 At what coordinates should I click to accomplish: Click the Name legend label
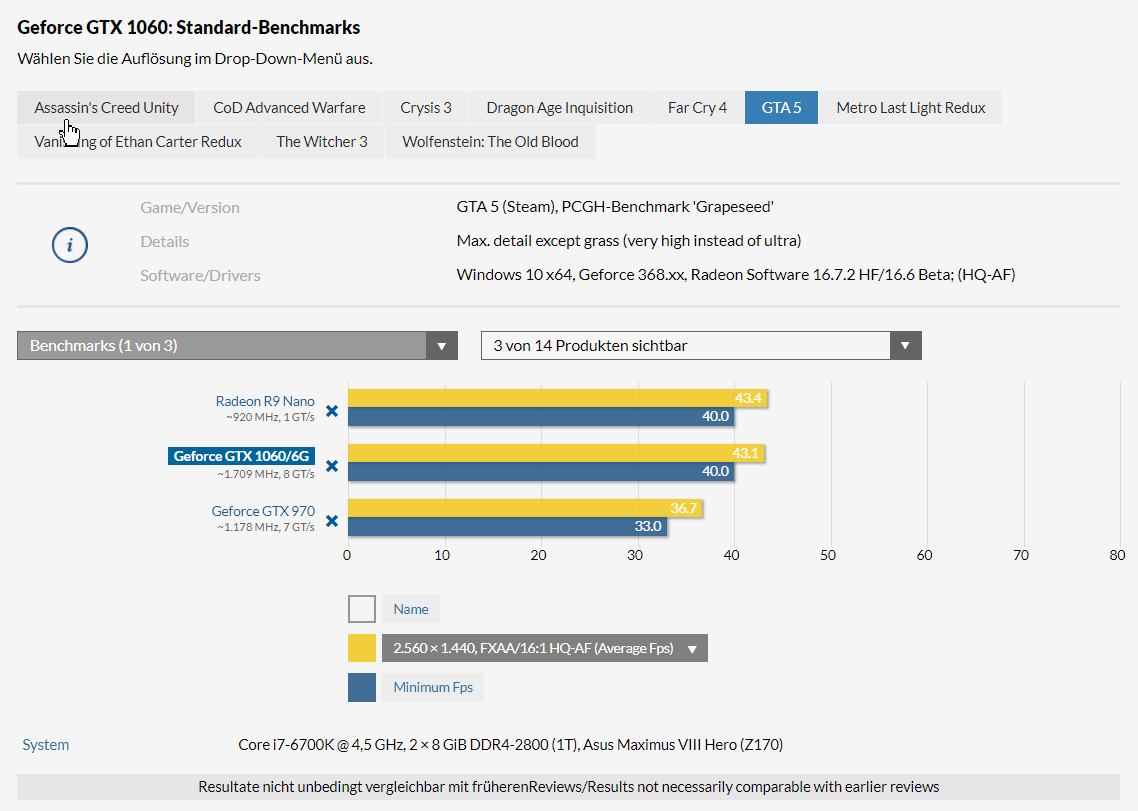tap(411, 609)
